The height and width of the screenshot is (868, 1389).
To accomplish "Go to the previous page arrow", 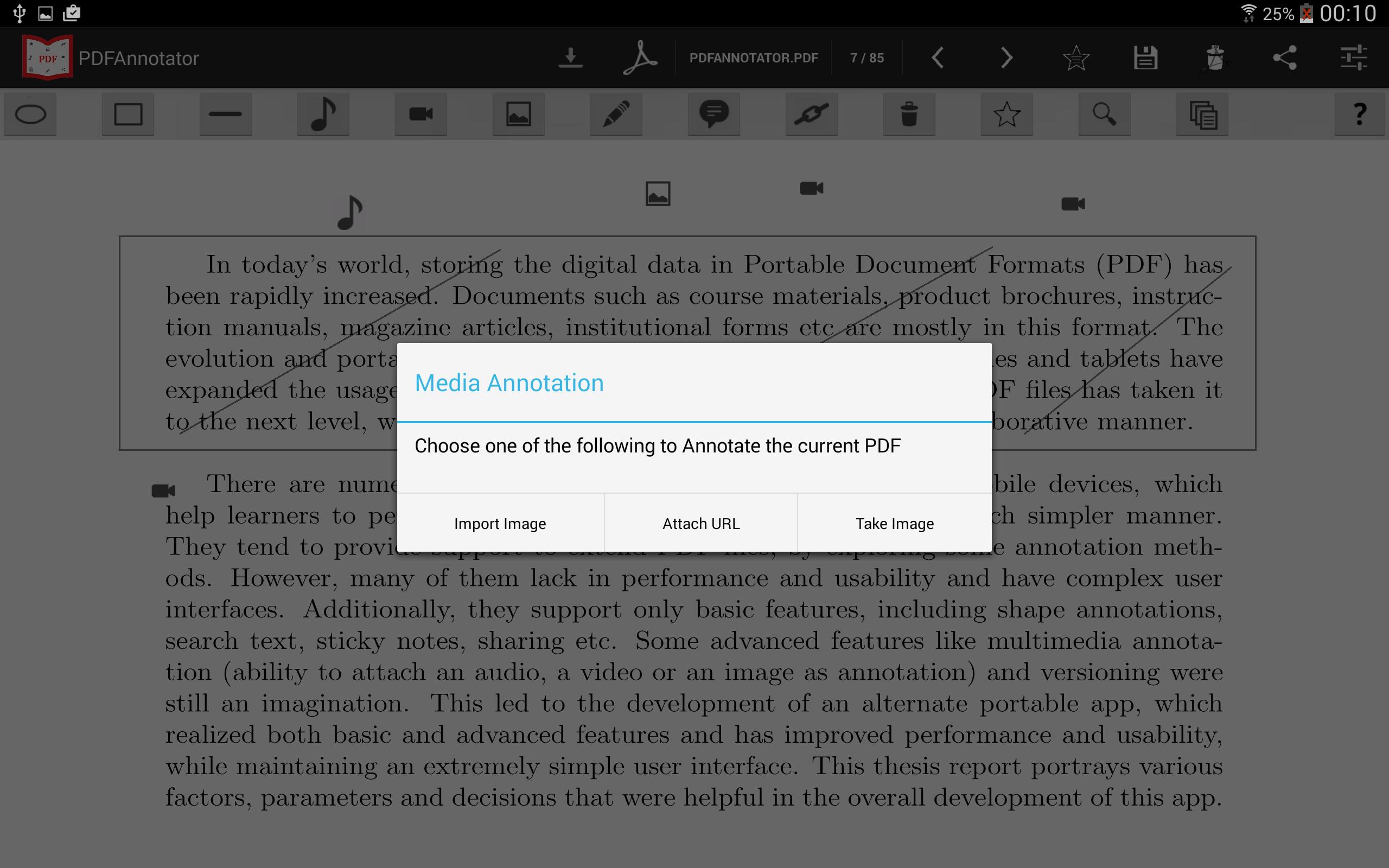I will point(937,58).
